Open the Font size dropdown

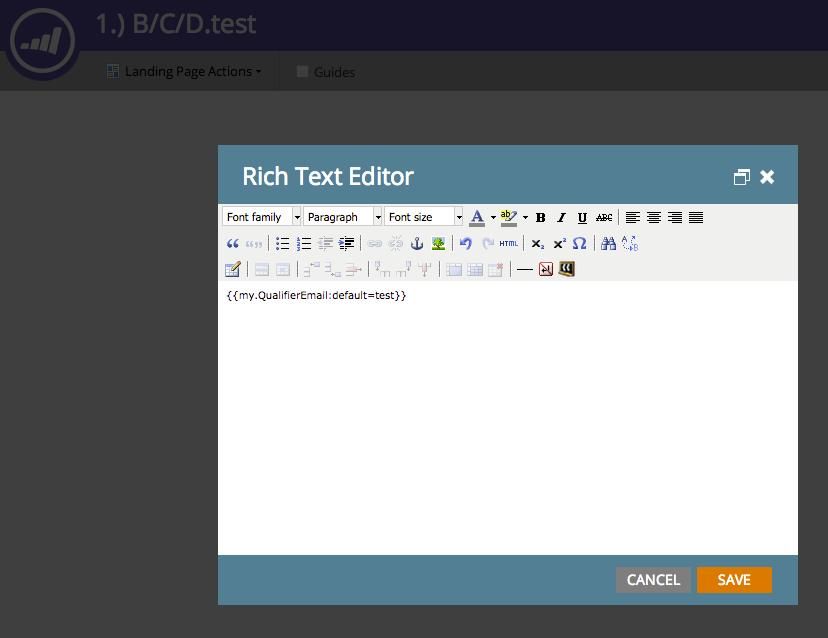click(424, 217)
